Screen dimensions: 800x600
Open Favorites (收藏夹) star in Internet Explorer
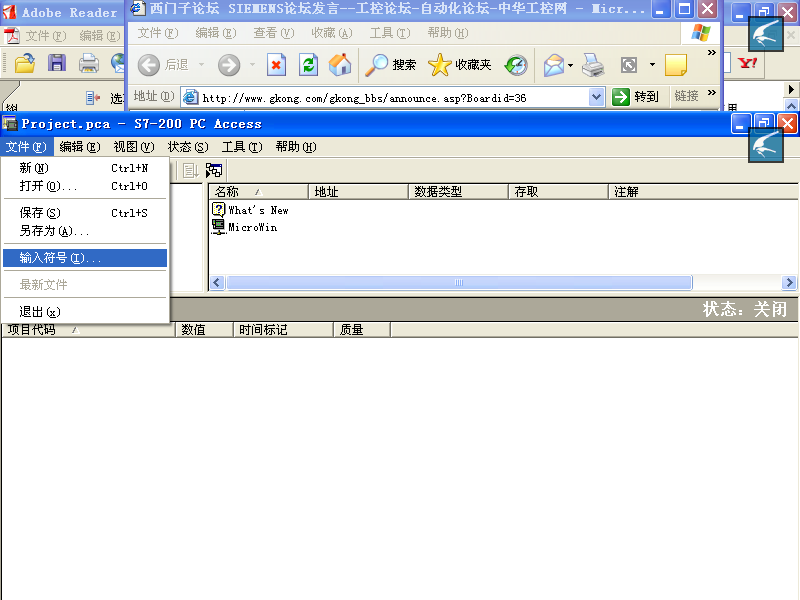[460, 65]
